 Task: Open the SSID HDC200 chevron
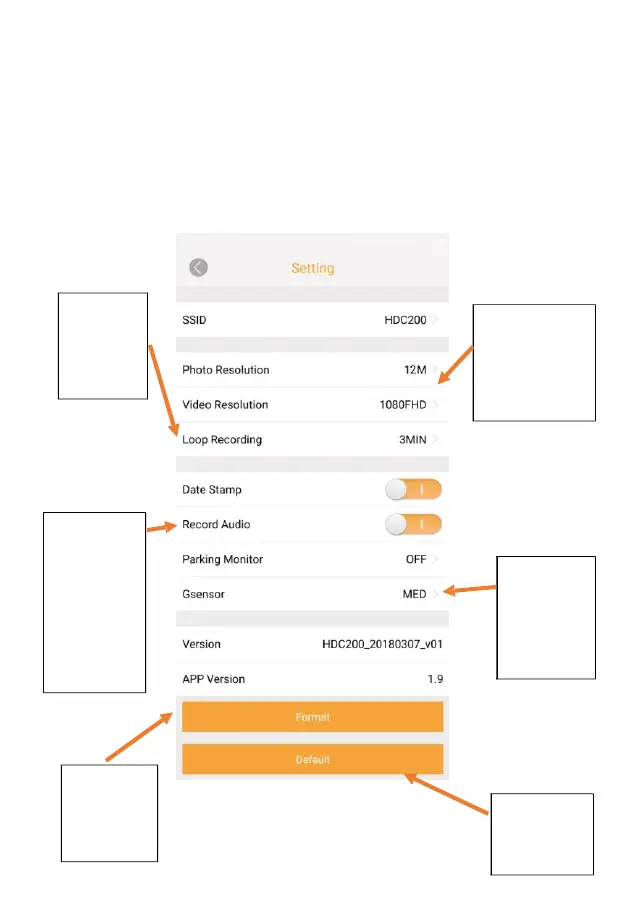click(436, 320)
